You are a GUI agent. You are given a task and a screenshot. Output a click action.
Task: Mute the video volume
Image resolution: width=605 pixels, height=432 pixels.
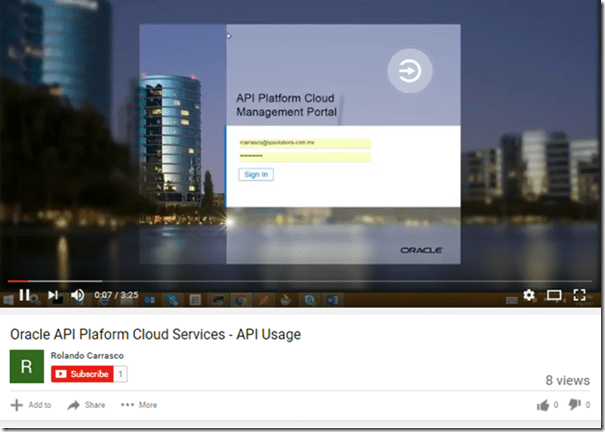pyautogui.click(x=77, y=295)
